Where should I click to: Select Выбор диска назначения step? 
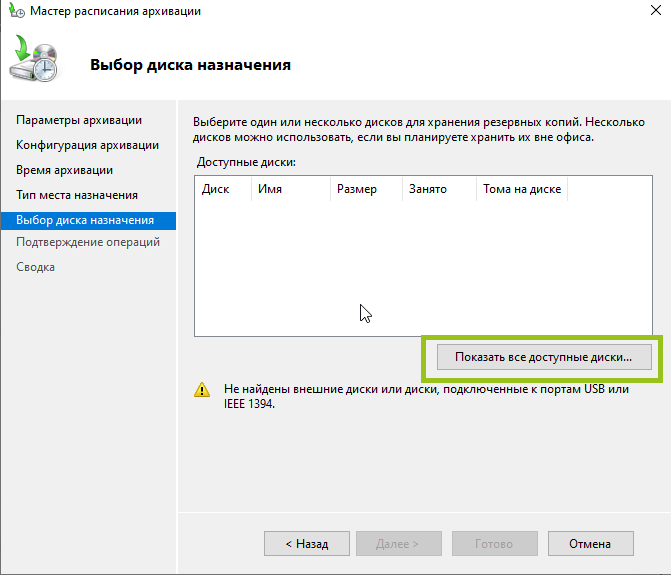click(89, 220)
